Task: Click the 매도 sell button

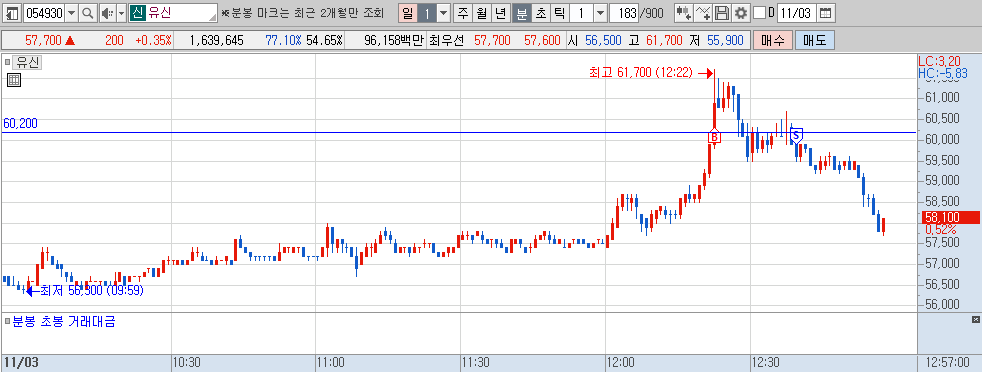Action: coord(814,41)
